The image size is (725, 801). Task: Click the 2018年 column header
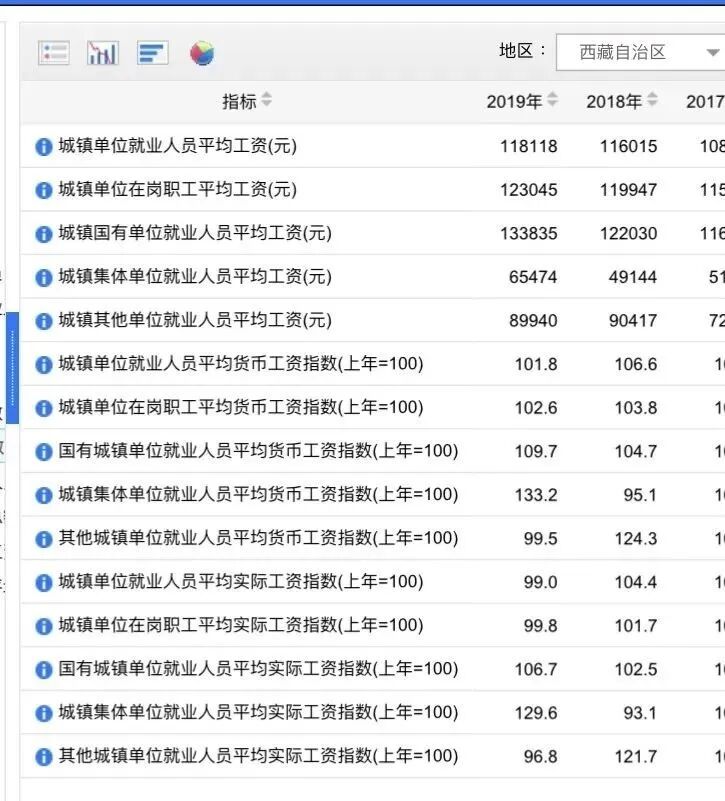click(614, 102)
